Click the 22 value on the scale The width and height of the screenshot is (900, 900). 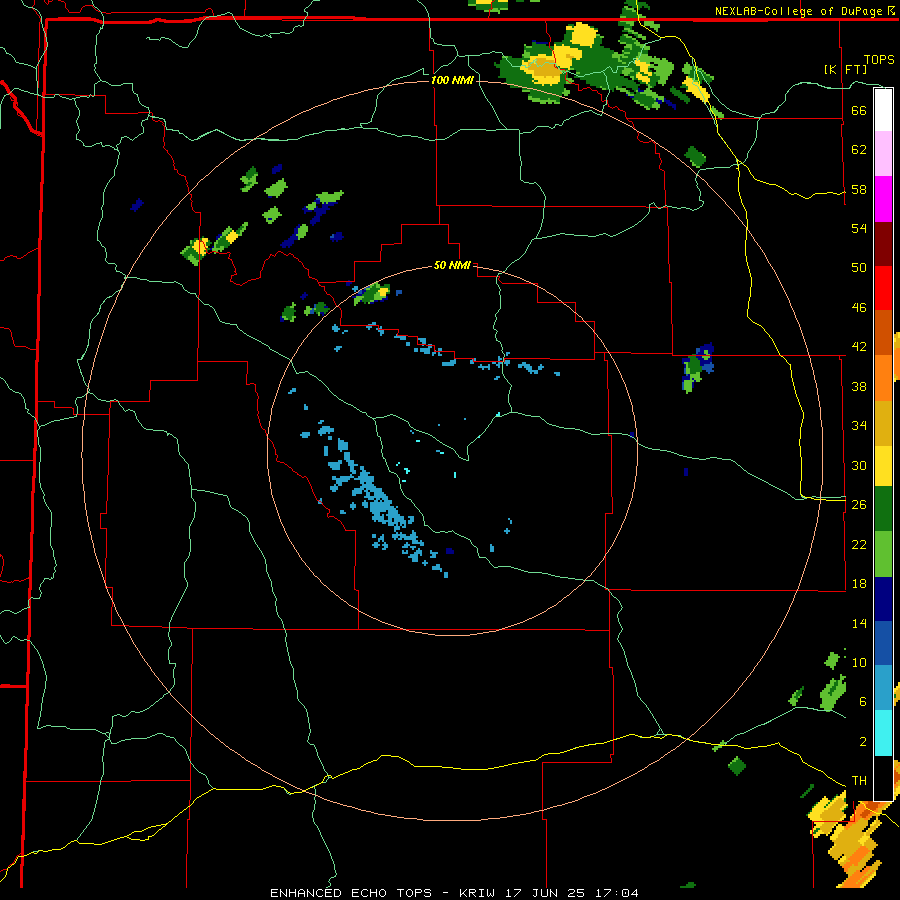click(x=859, y=544)
